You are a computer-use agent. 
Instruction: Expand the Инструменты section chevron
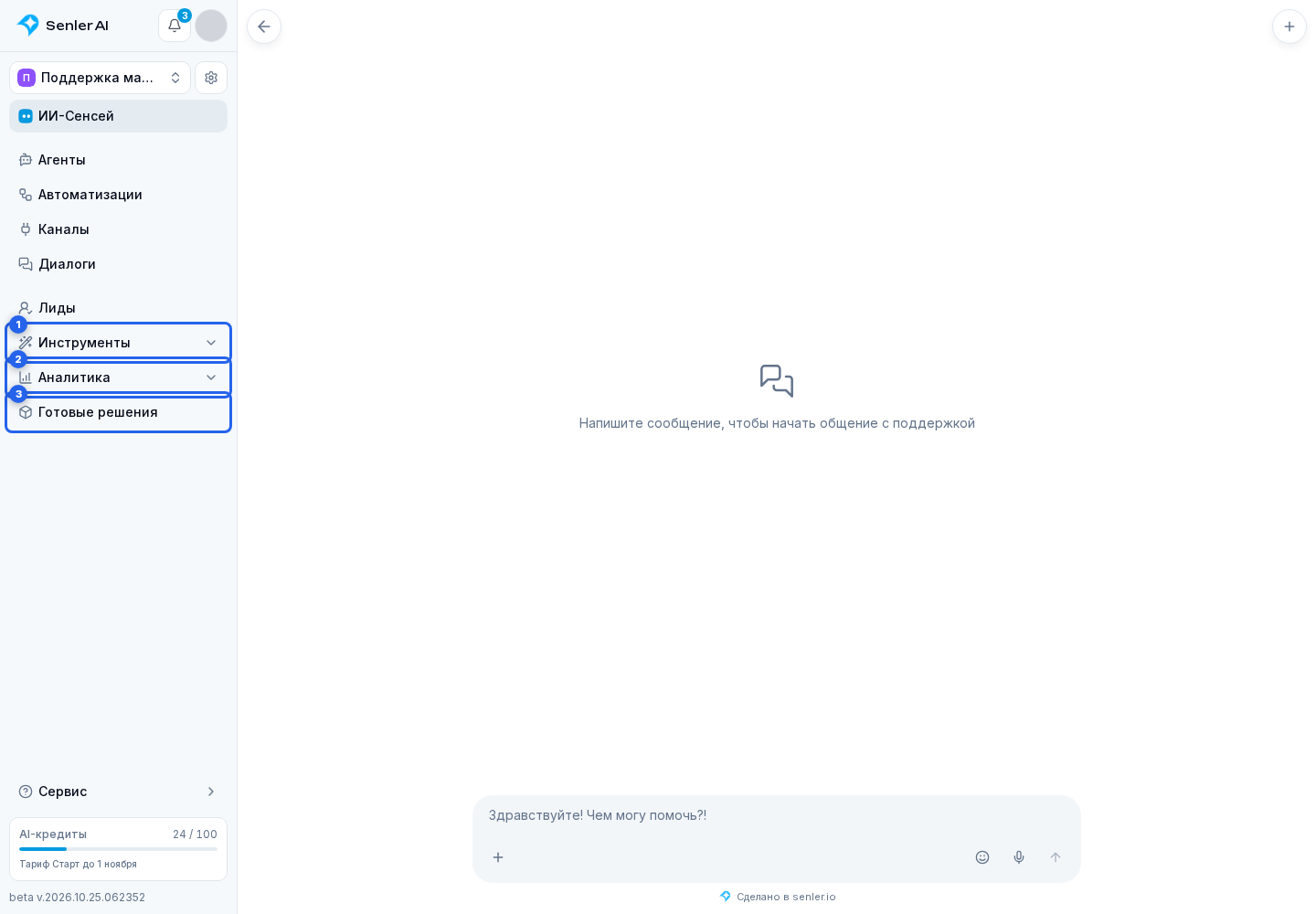point(211,343)
